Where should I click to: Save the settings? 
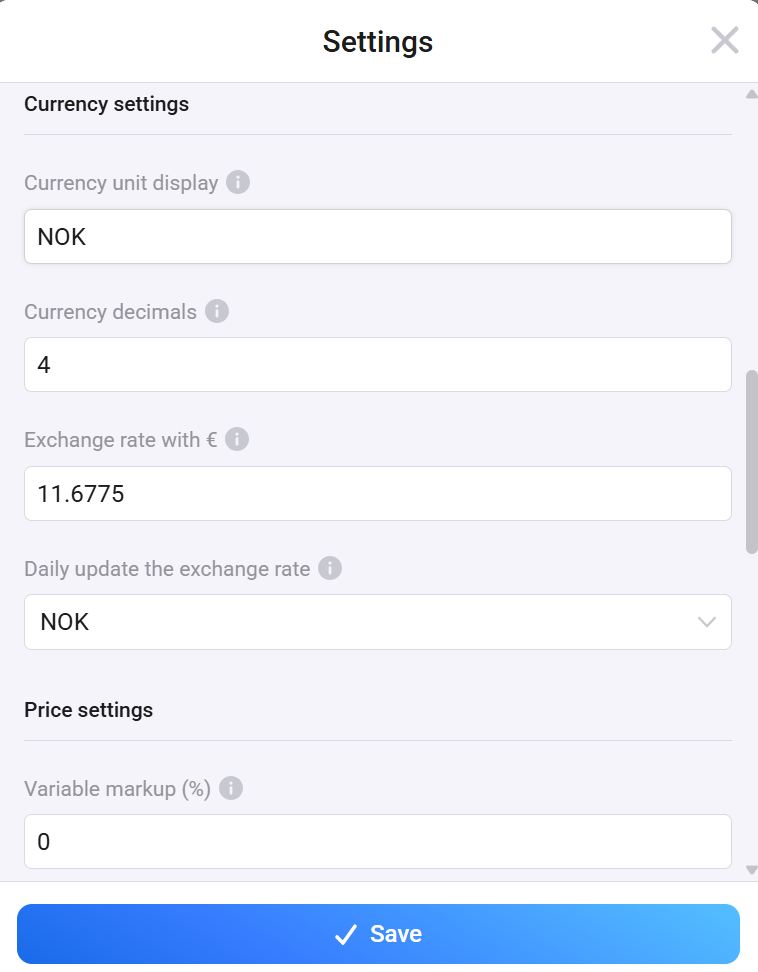pyautogui.click(x=378, y=934)
